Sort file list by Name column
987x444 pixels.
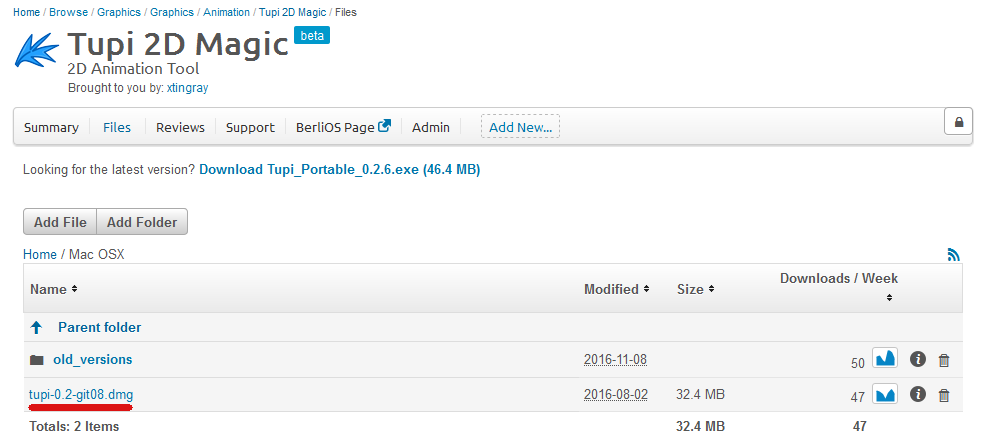click(x=53, y=289)
